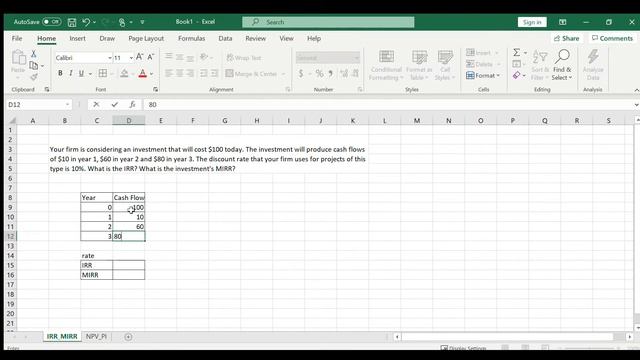Viewport: 640px width, 360px height.
Task: Click the AutoSum sigma icon
Action: pyautogui.click(x=517, y=52)
